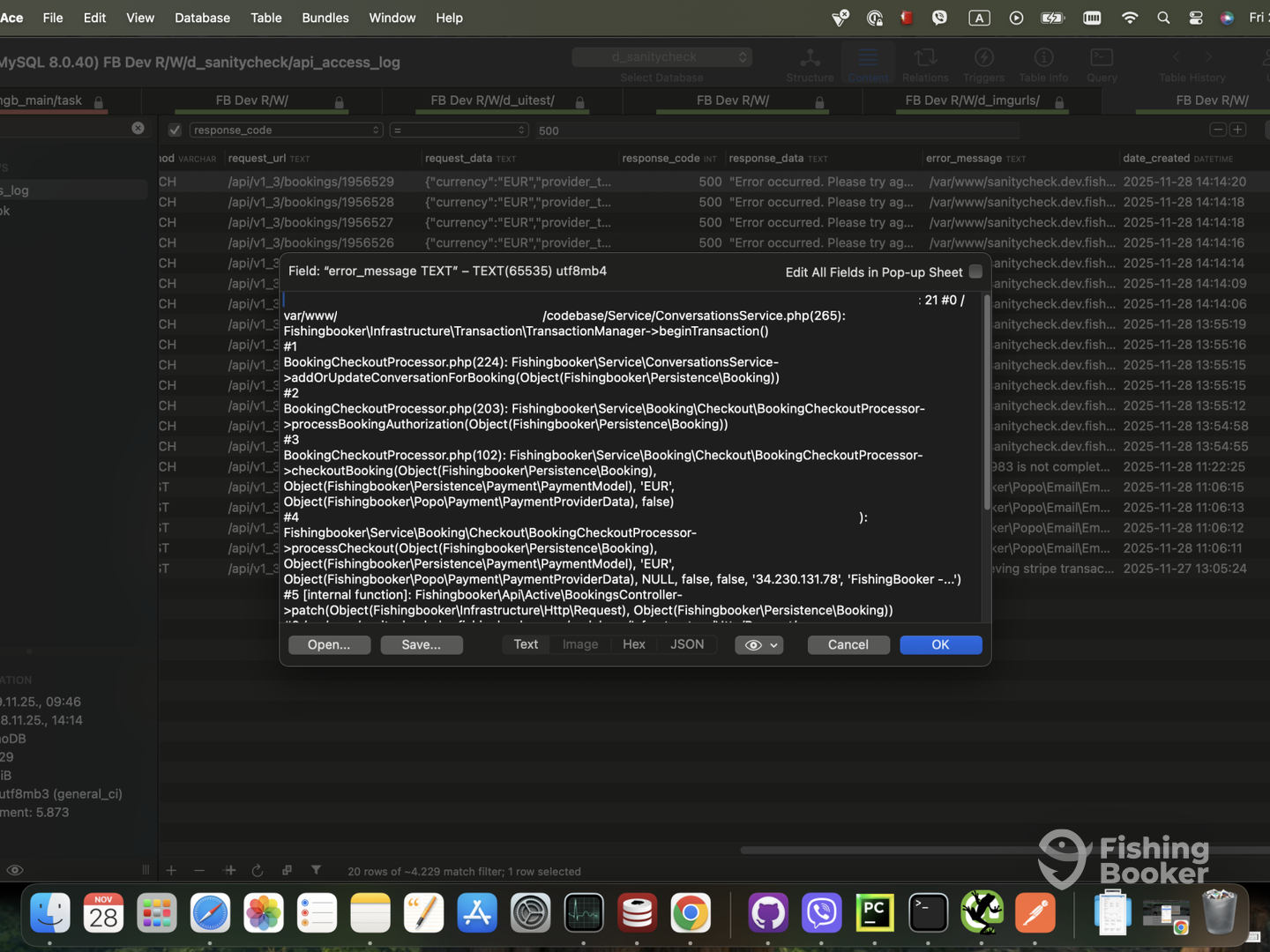Image resolution: width=1270 pixels, height=952 pixels.
Task: Switch to the Relations toolbar icon
Action: click(x=925, y=65)
